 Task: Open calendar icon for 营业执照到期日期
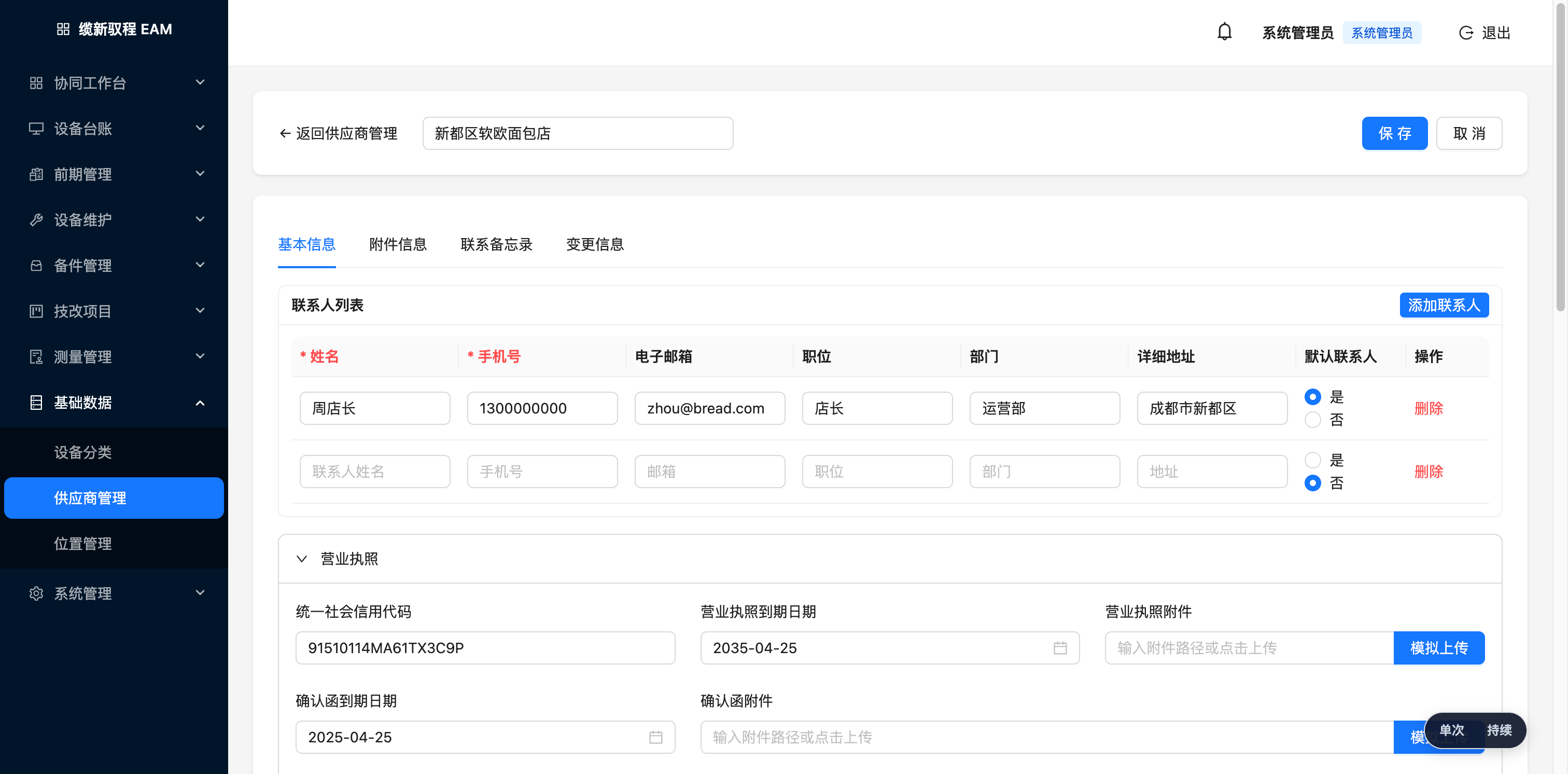coord(1060,648)
